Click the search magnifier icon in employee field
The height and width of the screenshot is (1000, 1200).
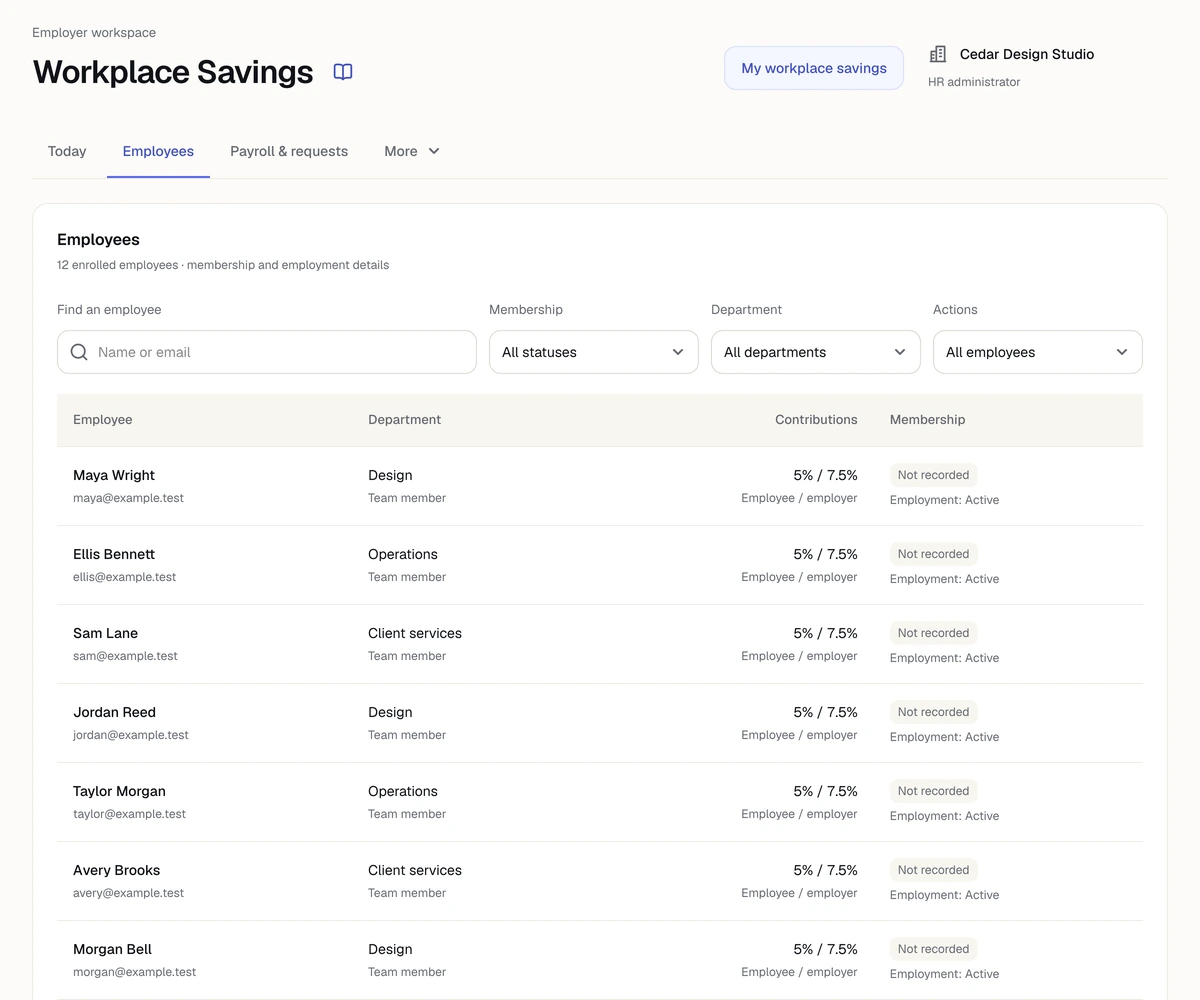coord(79,352)
